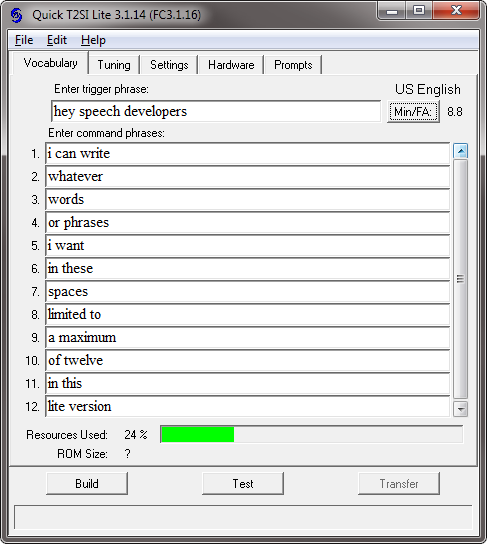Screen dimensions: 487x544
Task: Click the scrollbar up arrow
Action: [x=460, y=151]
